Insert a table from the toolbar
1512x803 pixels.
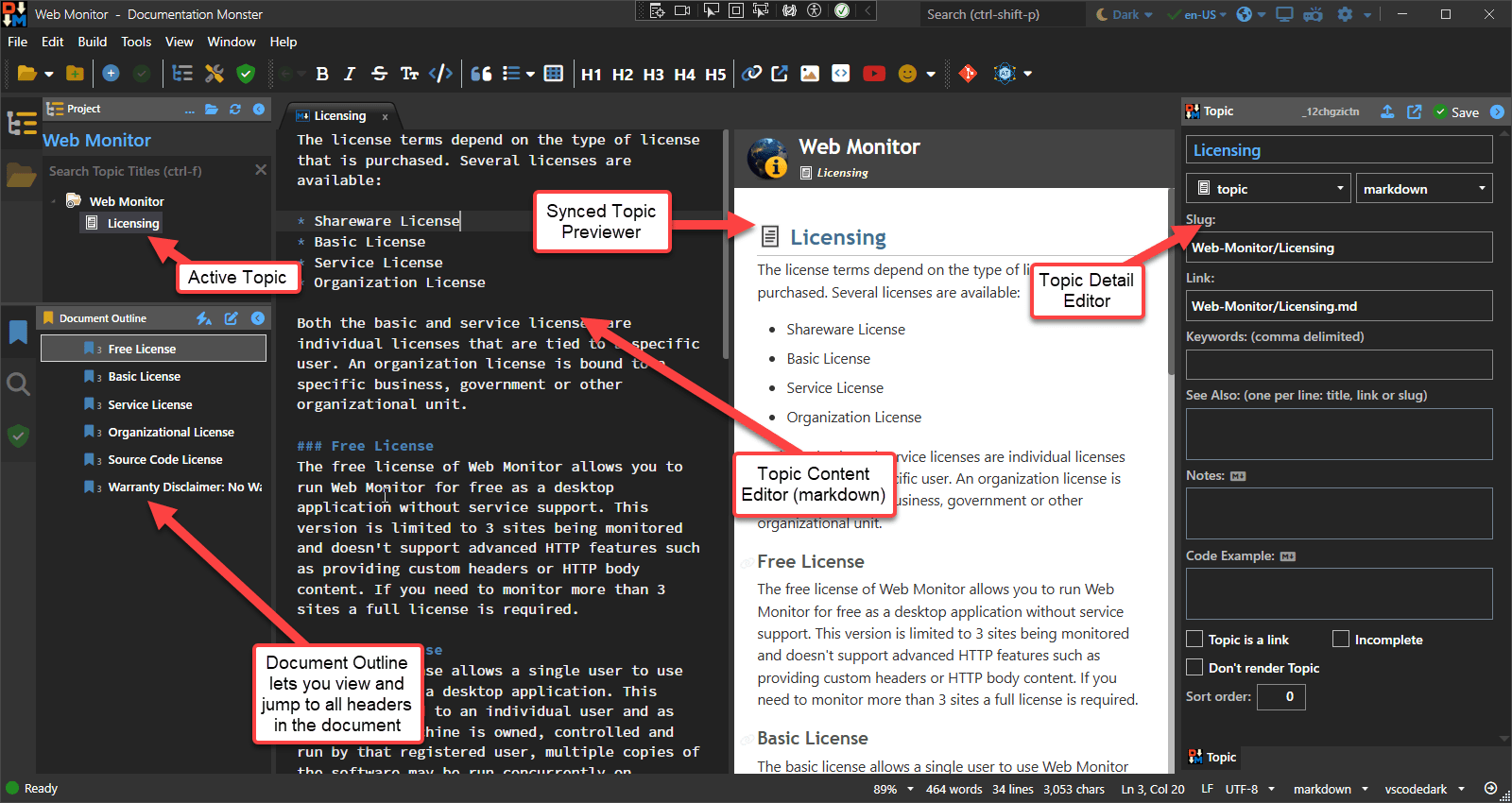pyautogui.click(x=554, y=74)
